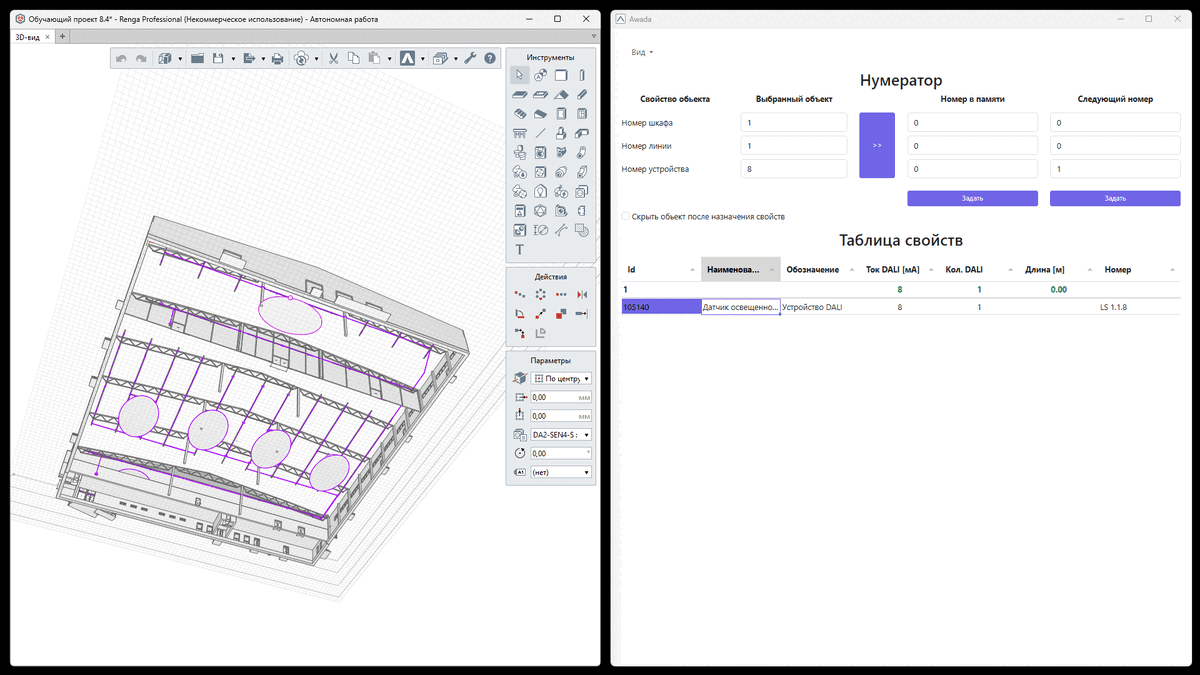Image resolution: width=1200 pixels, height=675 pixels.
Task: Click the Обозначение column header
Action: (x=820, y=270)
